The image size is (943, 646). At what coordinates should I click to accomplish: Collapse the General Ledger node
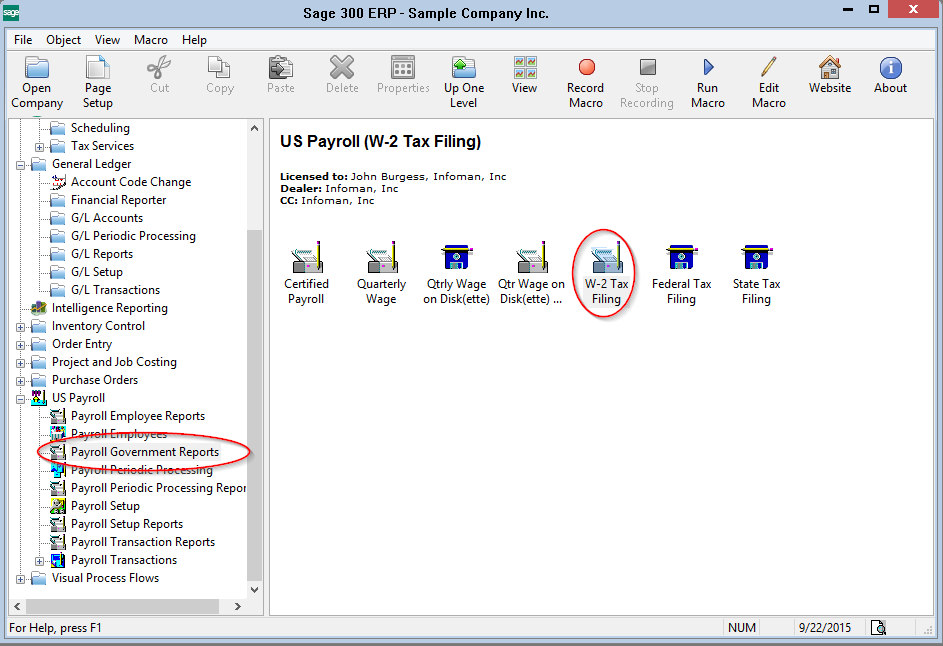[x=20, y=165]
